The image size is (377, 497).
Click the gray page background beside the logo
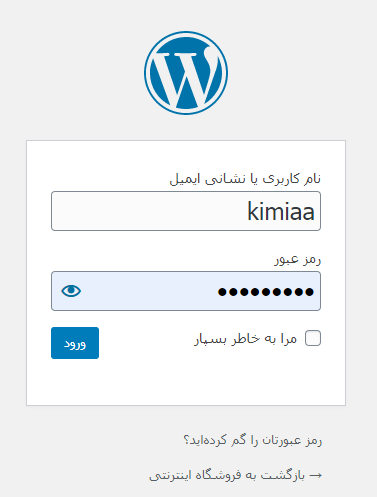pyautogui.click(x=283, y=73)
